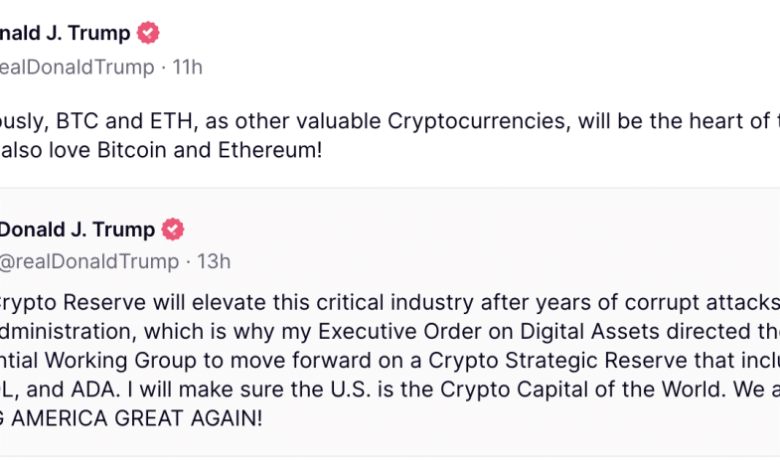The width and height of the screenshot is (780, 470).
Task: Click the '@realDonaldTrump' handle in the quoted post
Action: (90, 262)
